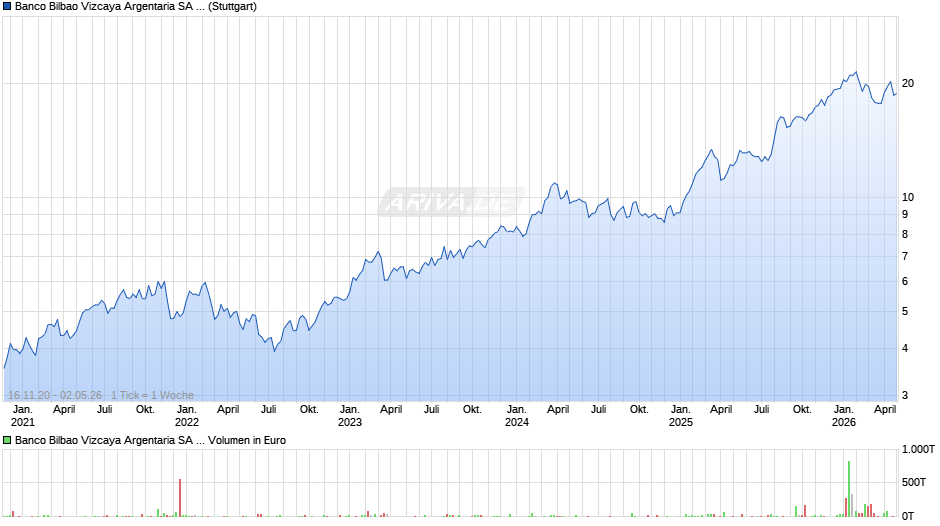The height and width of the screenshot is (526, 940).
Task: Click the blue legend square beside Banco Bilbao title
Action: click(x=7, y=7)
